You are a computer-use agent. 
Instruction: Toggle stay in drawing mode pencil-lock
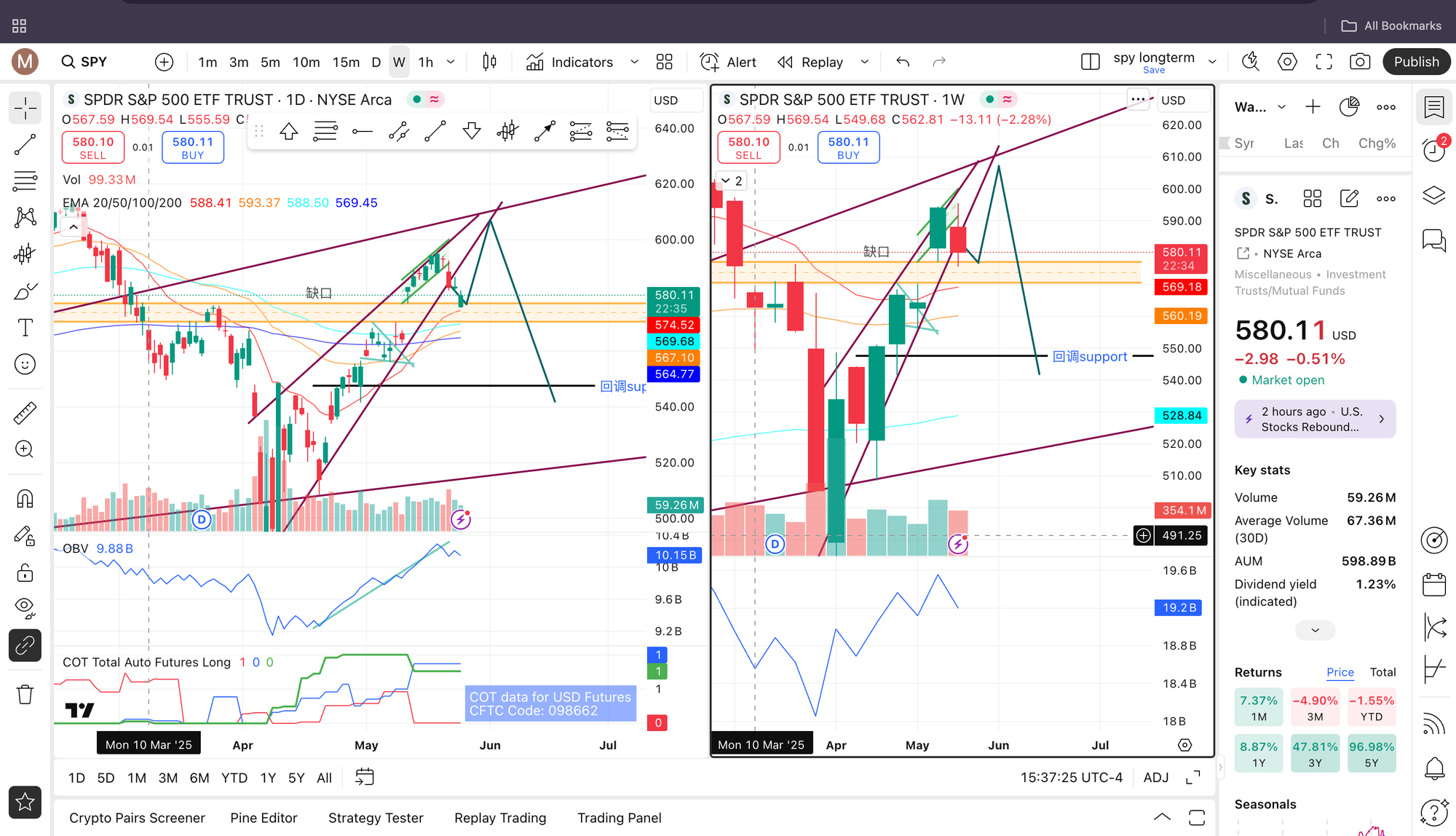25,537
